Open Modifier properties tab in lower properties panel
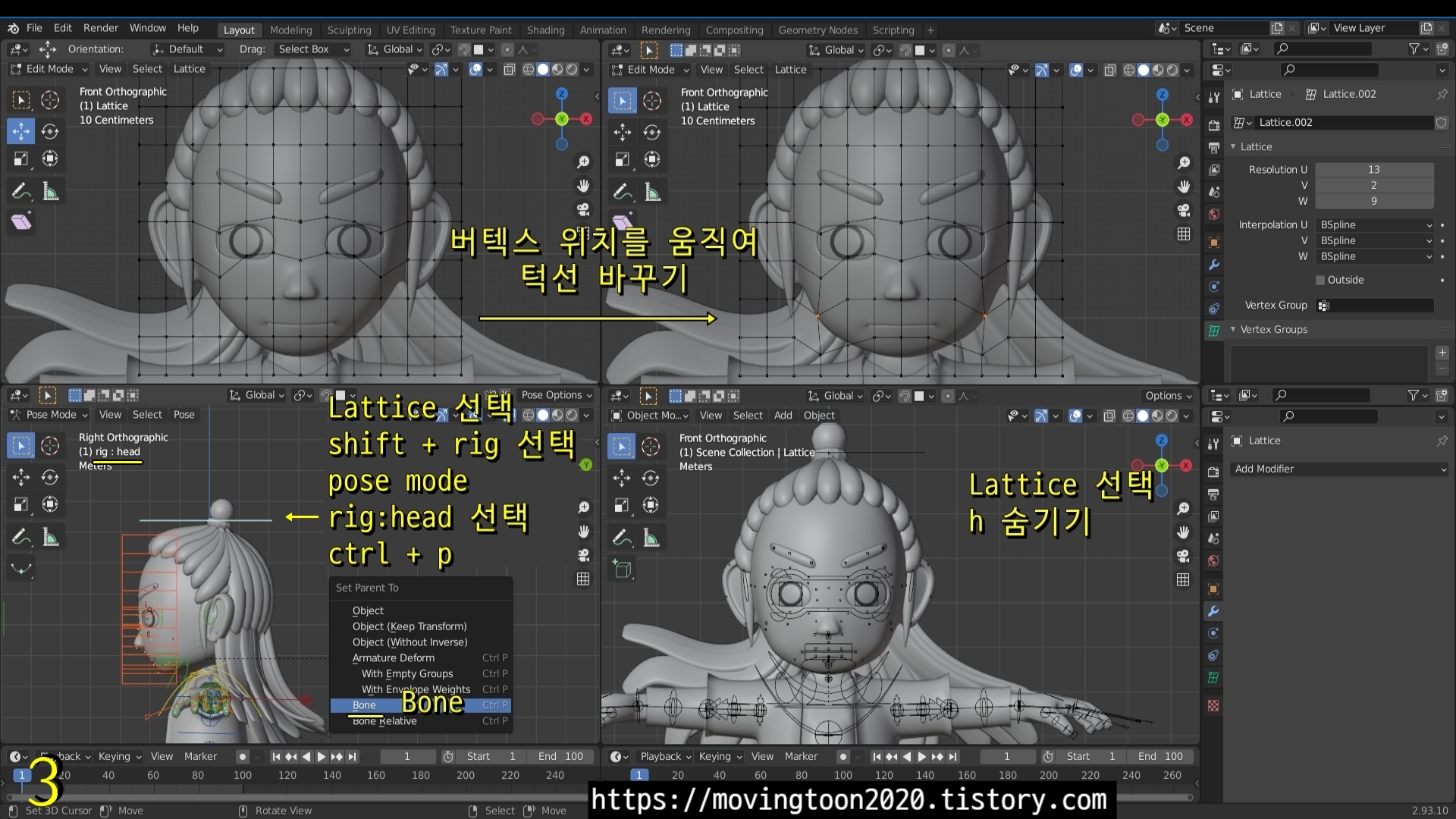Screen dimensions: 1456x819 pos(1213,611)
